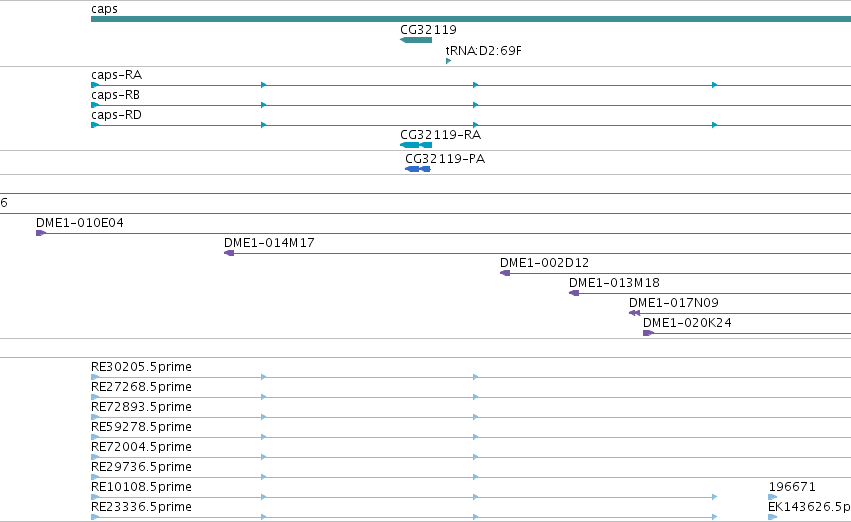Image resolution: width=851 pixels, height=522 pixels.
Task: Select the caps gene bar
Action: tap(471, 19)
